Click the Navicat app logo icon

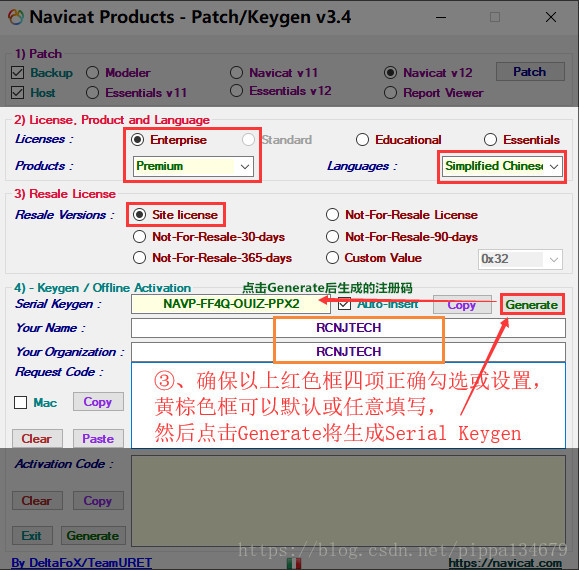click(x=16, y=17)
